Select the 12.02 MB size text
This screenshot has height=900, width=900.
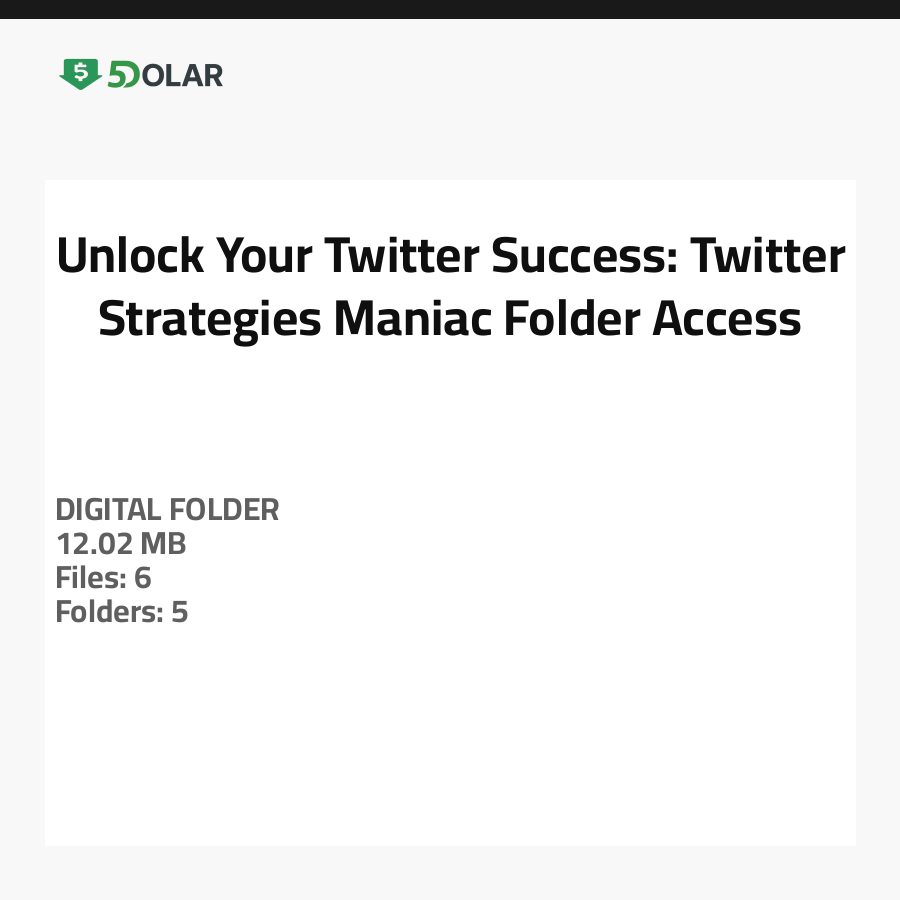coord(121,544)
